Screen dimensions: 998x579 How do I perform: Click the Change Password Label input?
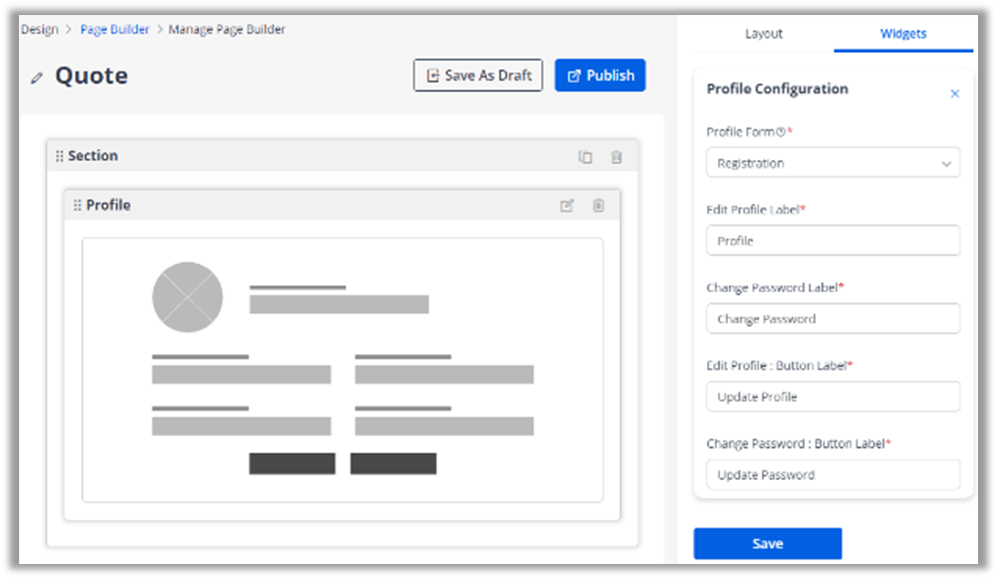[x=832, y=319]
